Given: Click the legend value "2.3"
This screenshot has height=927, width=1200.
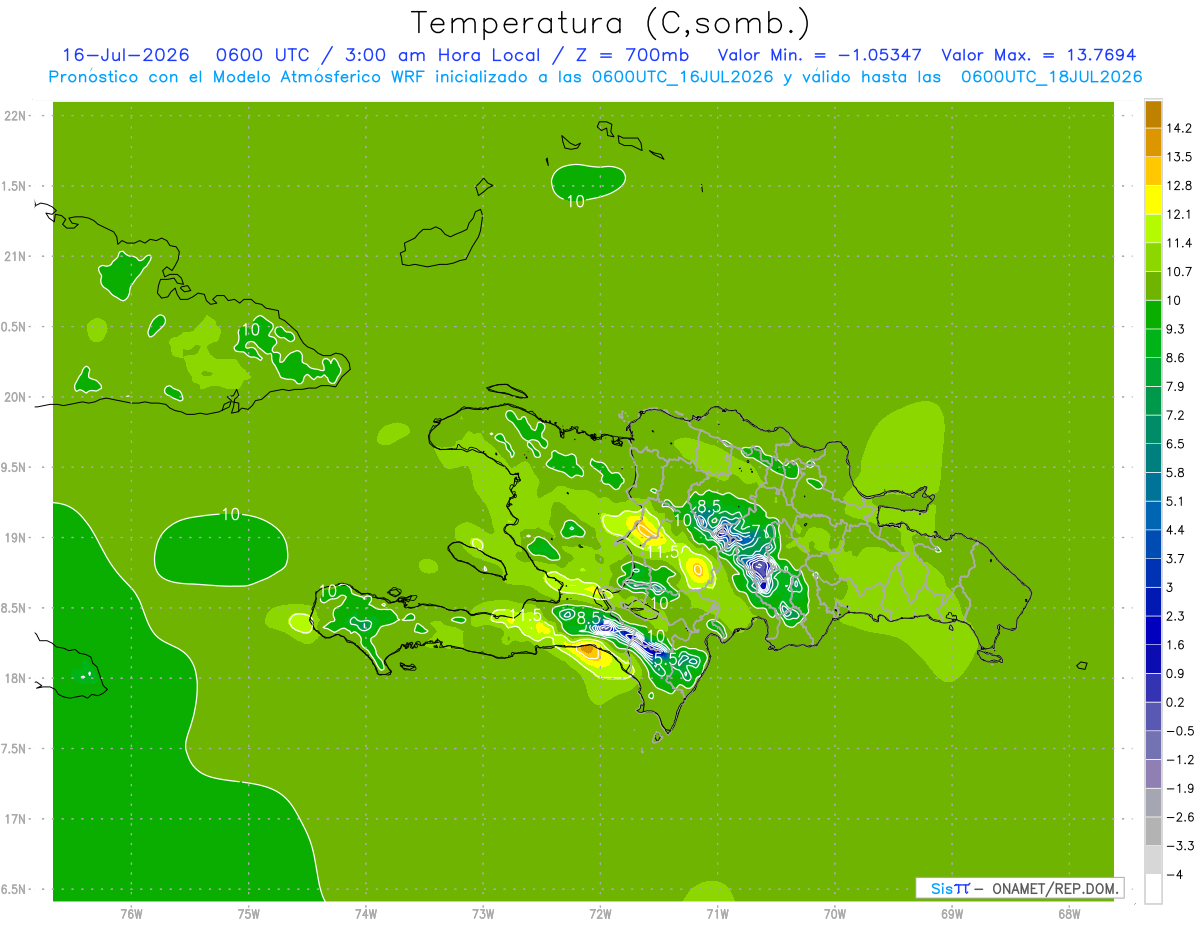Looking at the screenshot, I should (1174, 615).
